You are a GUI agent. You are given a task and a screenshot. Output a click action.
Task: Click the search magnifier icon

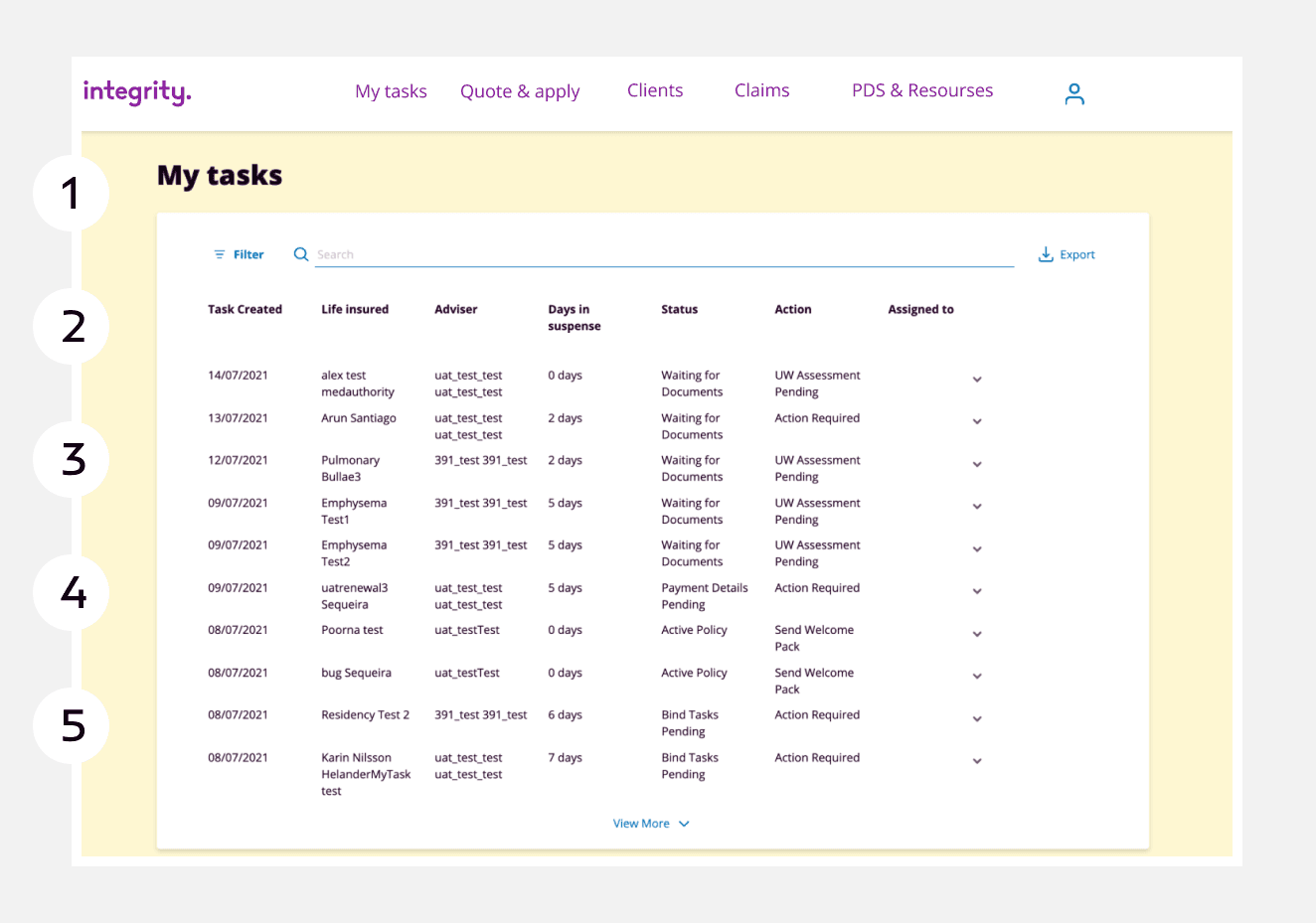pyautogui.click(x=301, y=254)
